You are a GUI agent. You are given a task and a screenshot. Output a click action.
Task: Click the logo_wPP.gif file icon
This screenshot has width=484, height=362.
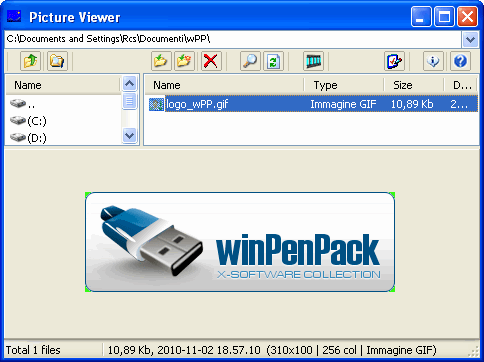click(156, 104)
